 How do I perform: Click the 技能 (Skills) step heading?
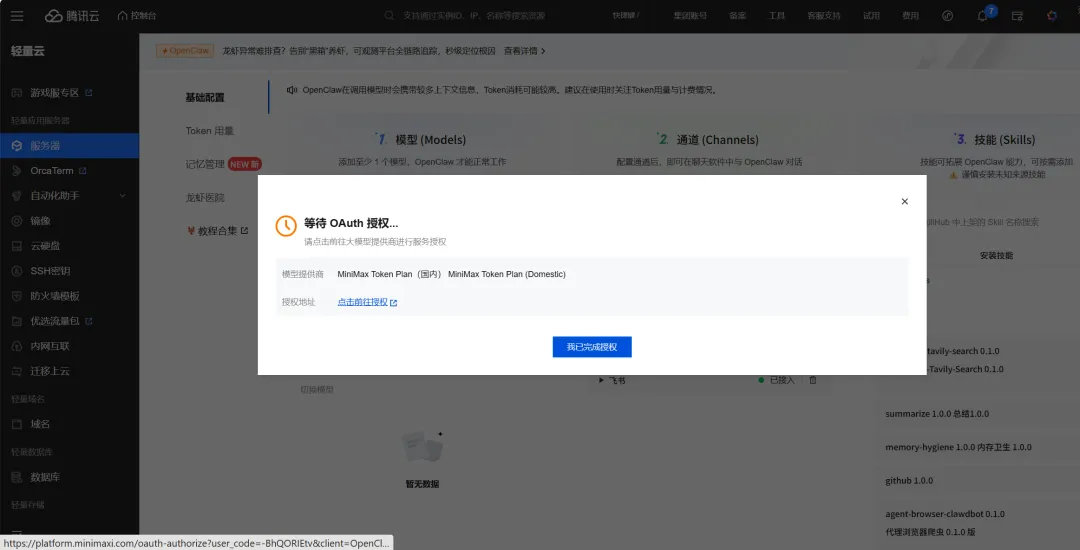(1004, 140)
